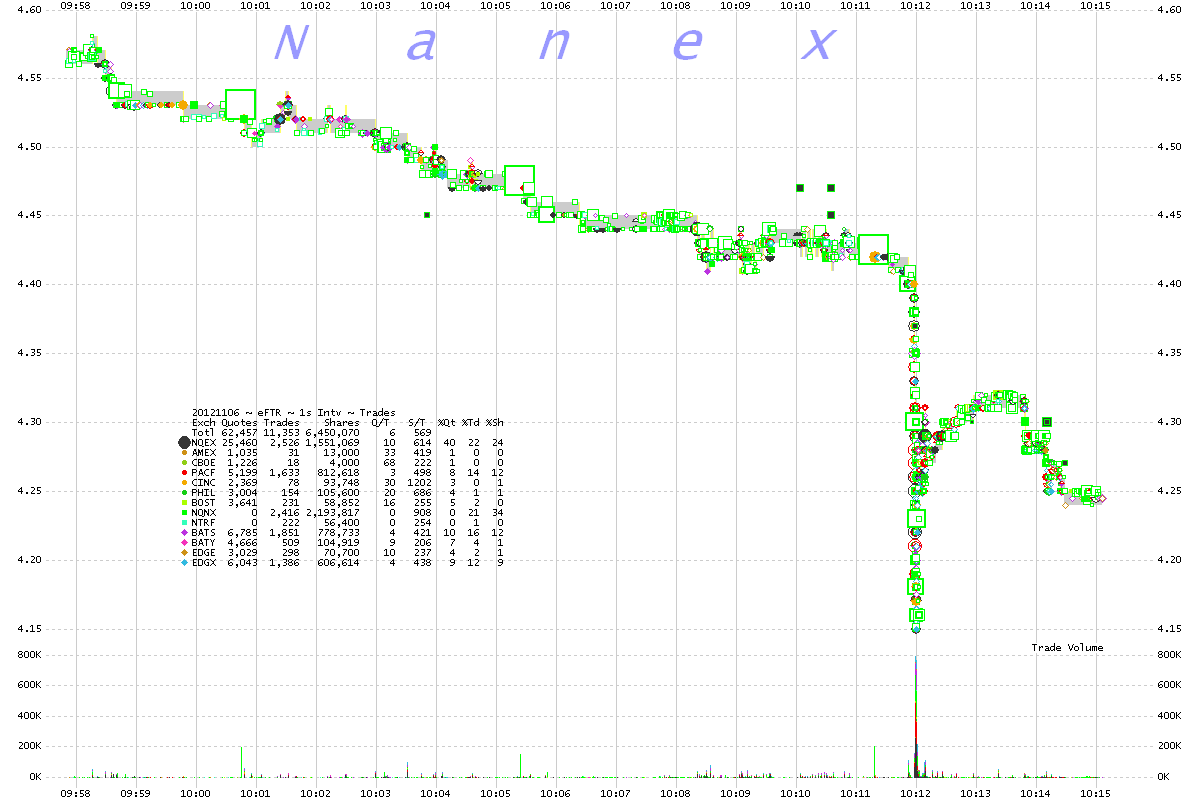The height and width of the screenshot is (800, 1200).
Task: Select the '%Sh' column header
Action: coord(494,422)
